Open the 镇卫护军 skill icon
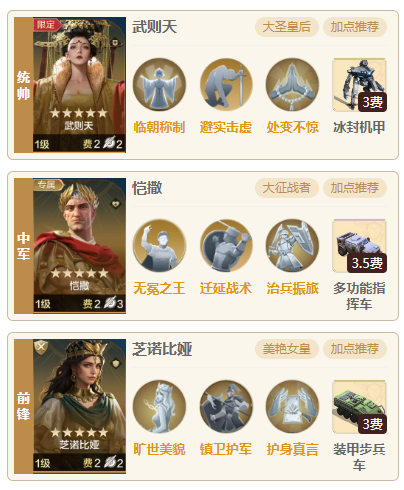 [226, 407]
